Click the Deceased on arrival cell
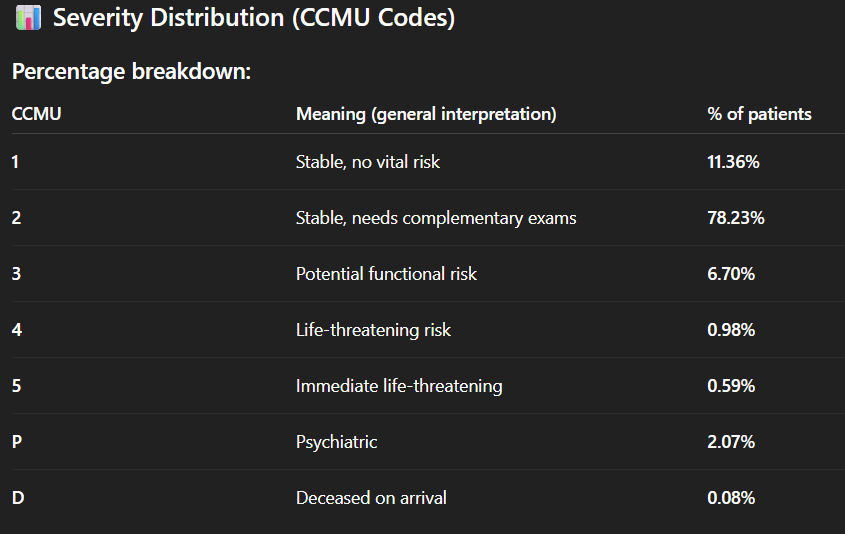Viewport: 845px width, 534px height. point(369,498)
